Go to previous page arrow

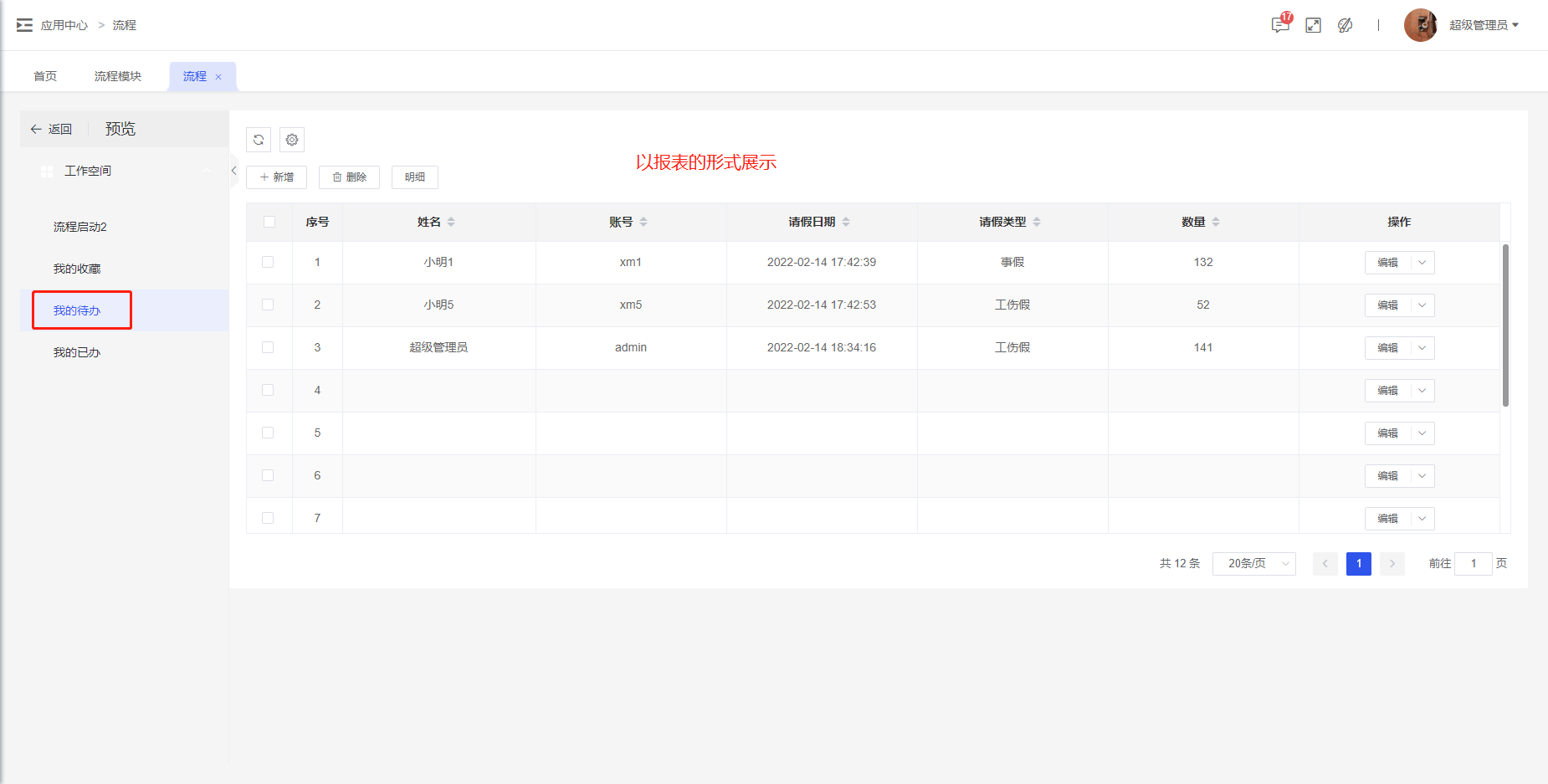(1325, 564)
